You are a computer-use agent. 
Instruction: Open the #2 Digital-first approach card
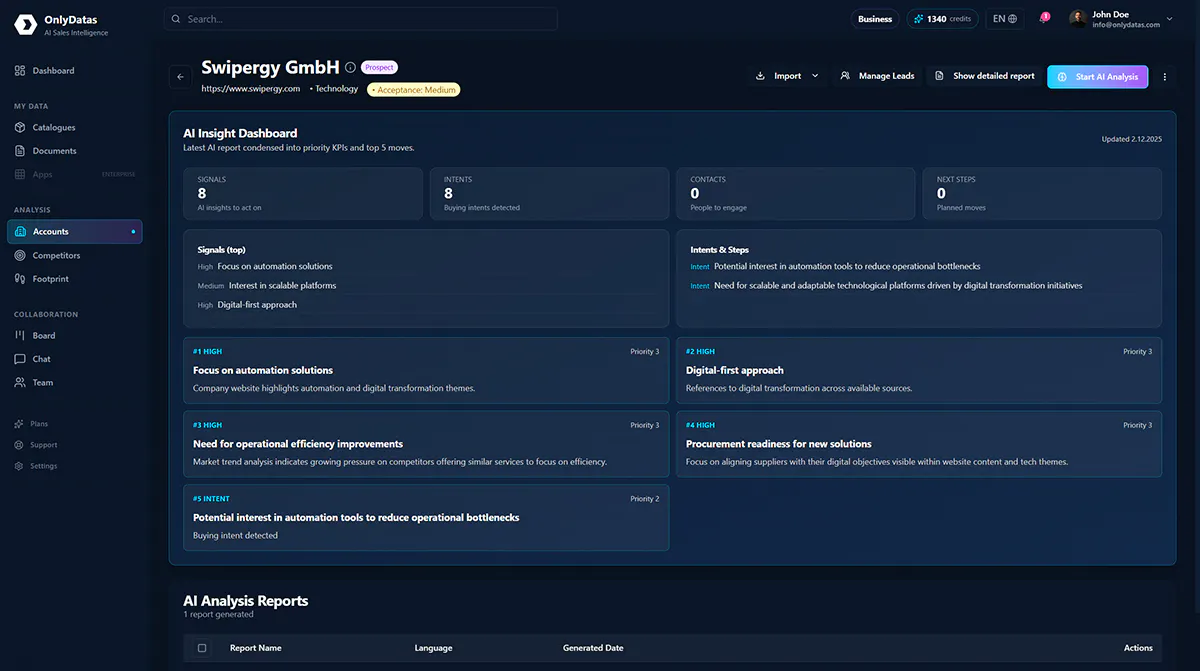tap(919, 370)
